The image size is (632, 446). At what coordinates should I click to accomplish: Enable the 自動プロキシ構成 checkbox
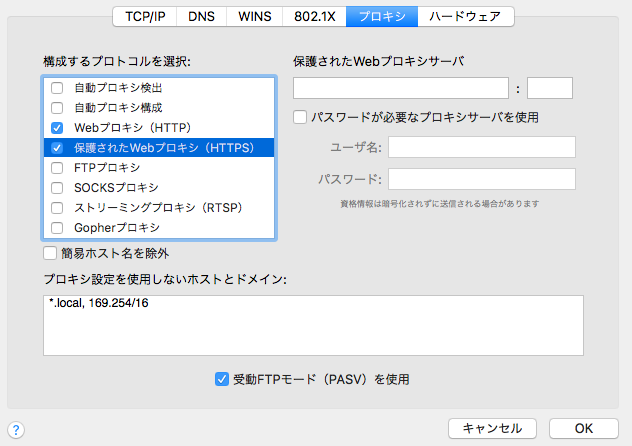(x=57, y=108)
